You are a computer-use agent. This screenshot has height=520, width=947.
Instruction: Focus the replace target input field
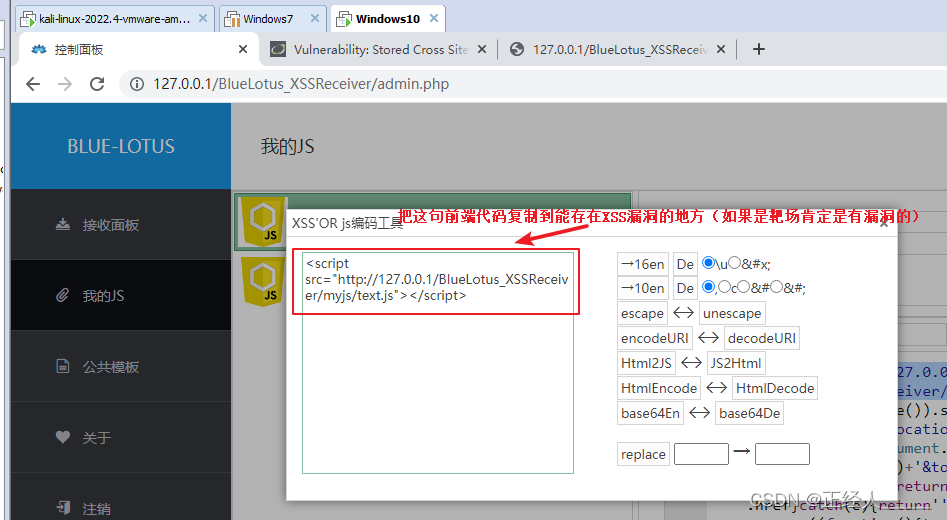point(782,454)
